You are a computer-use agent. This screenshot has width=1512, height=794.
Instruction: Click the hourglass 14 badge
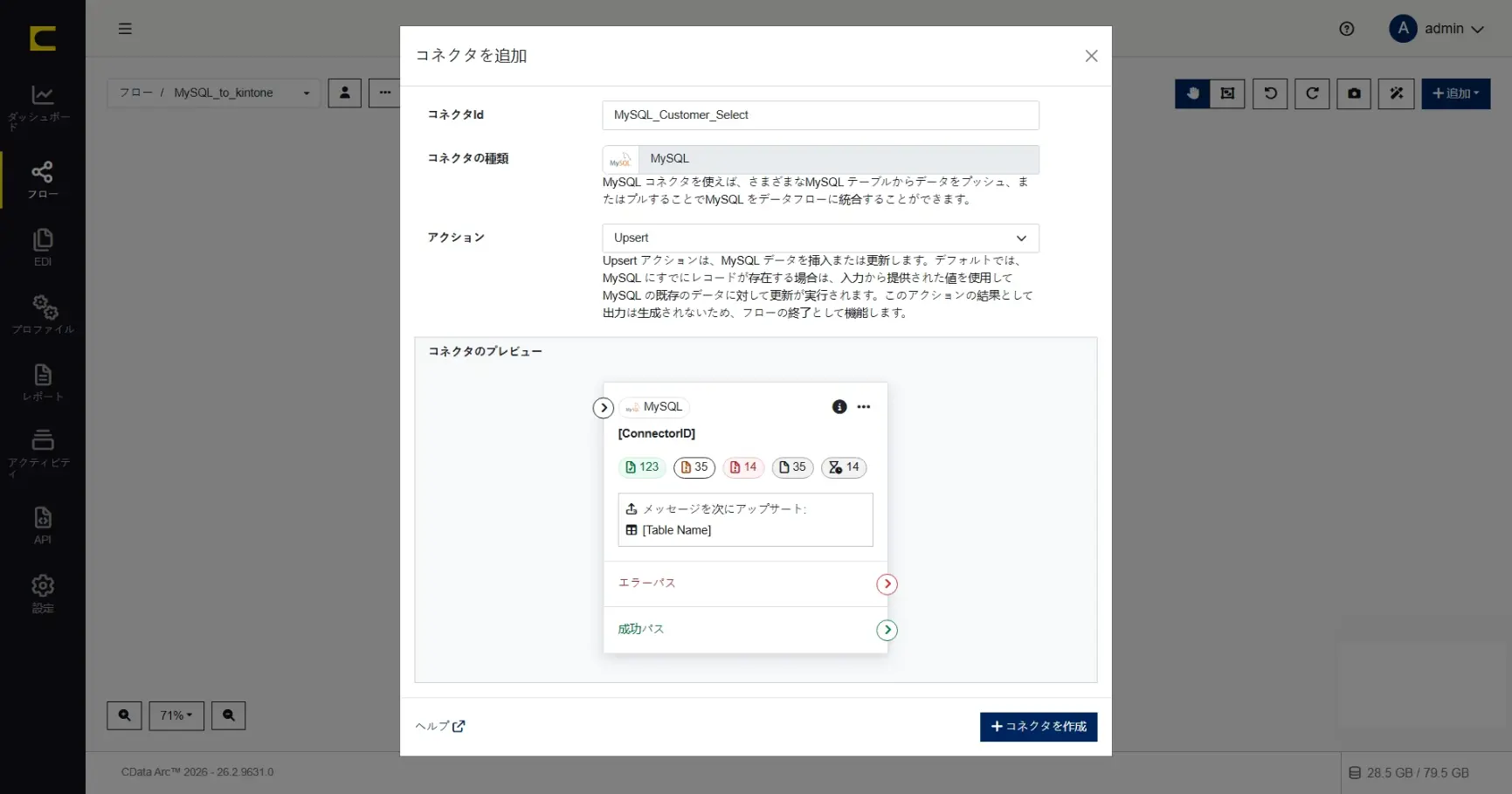pyautogui.click(x=844, y=467)
